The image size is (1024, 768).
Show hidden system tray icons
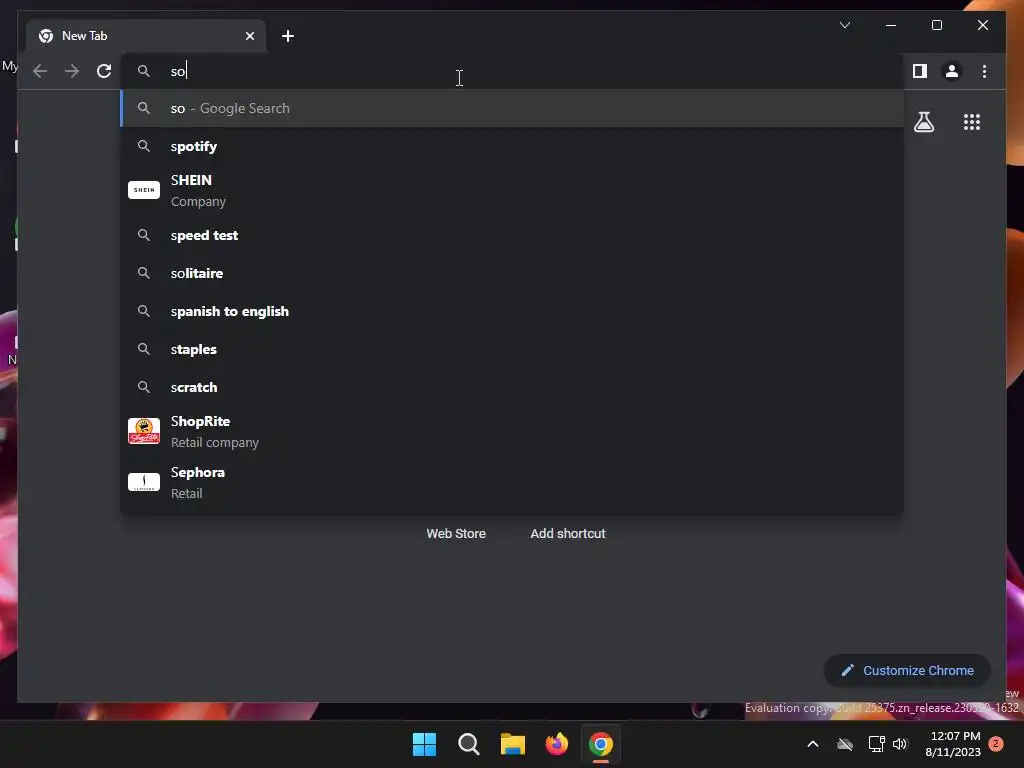[812, 744]
